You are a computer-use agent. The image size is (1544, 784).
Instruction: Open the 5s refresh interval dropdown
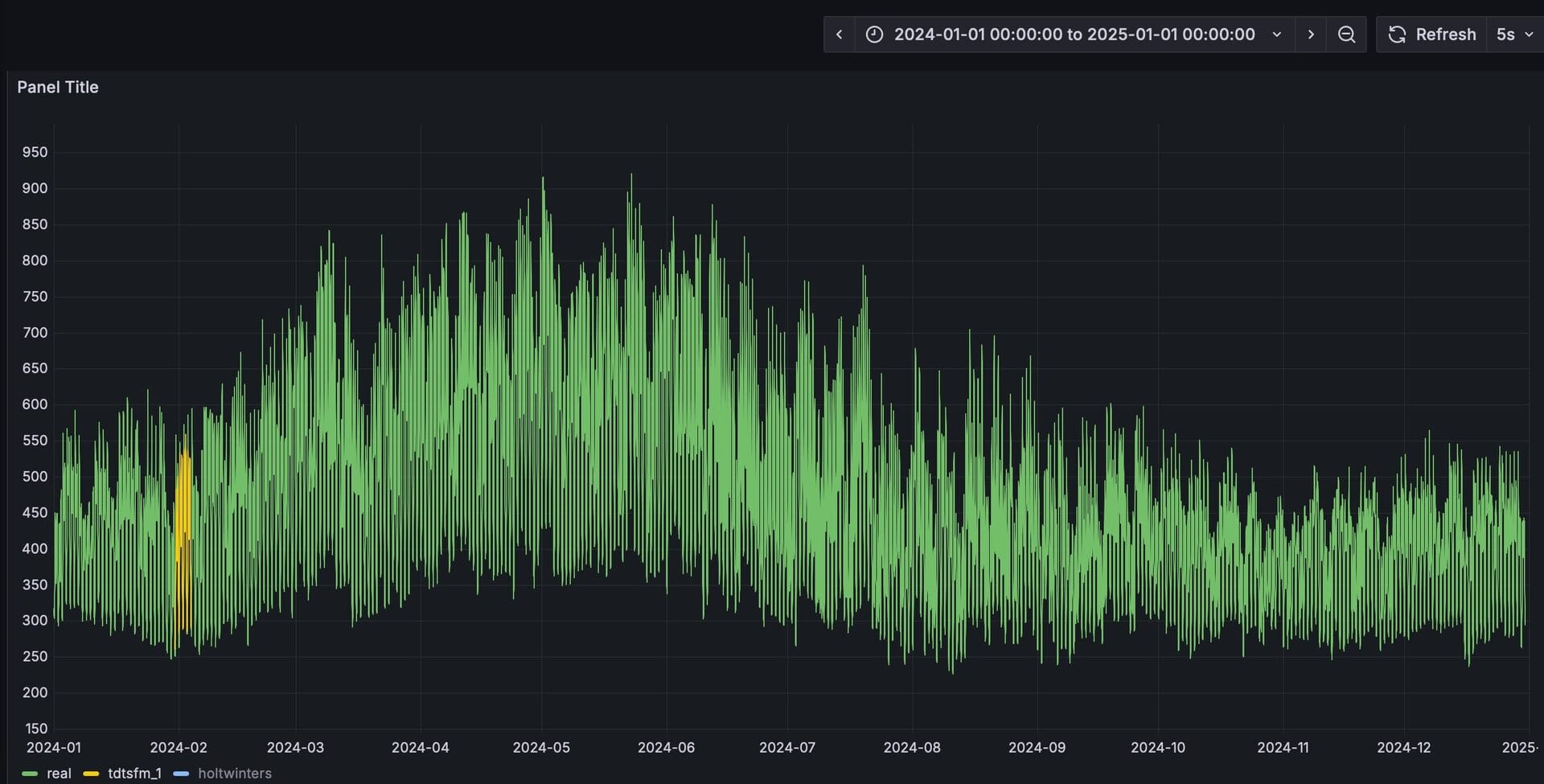point(1514,35)
